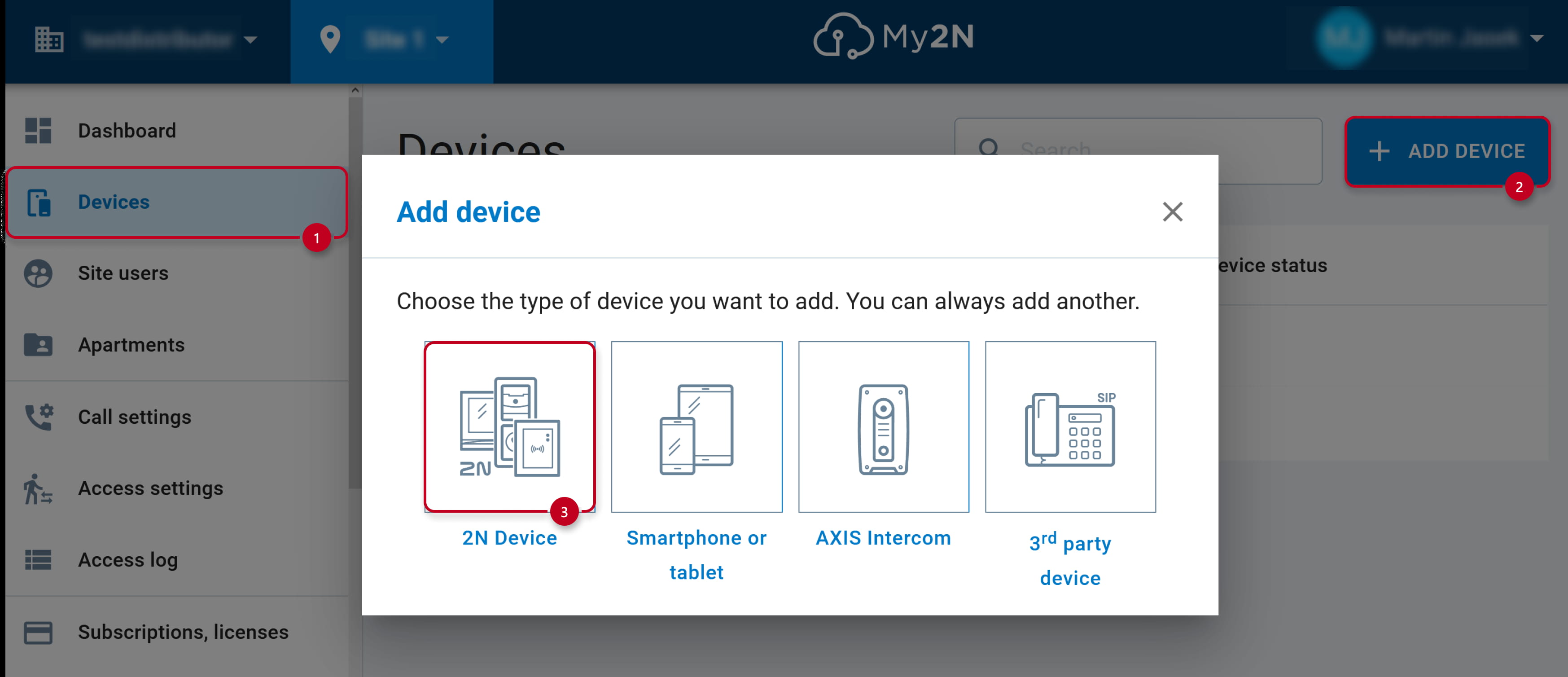
Task: Click the 2N Device label link
Action: click(509, 538)
